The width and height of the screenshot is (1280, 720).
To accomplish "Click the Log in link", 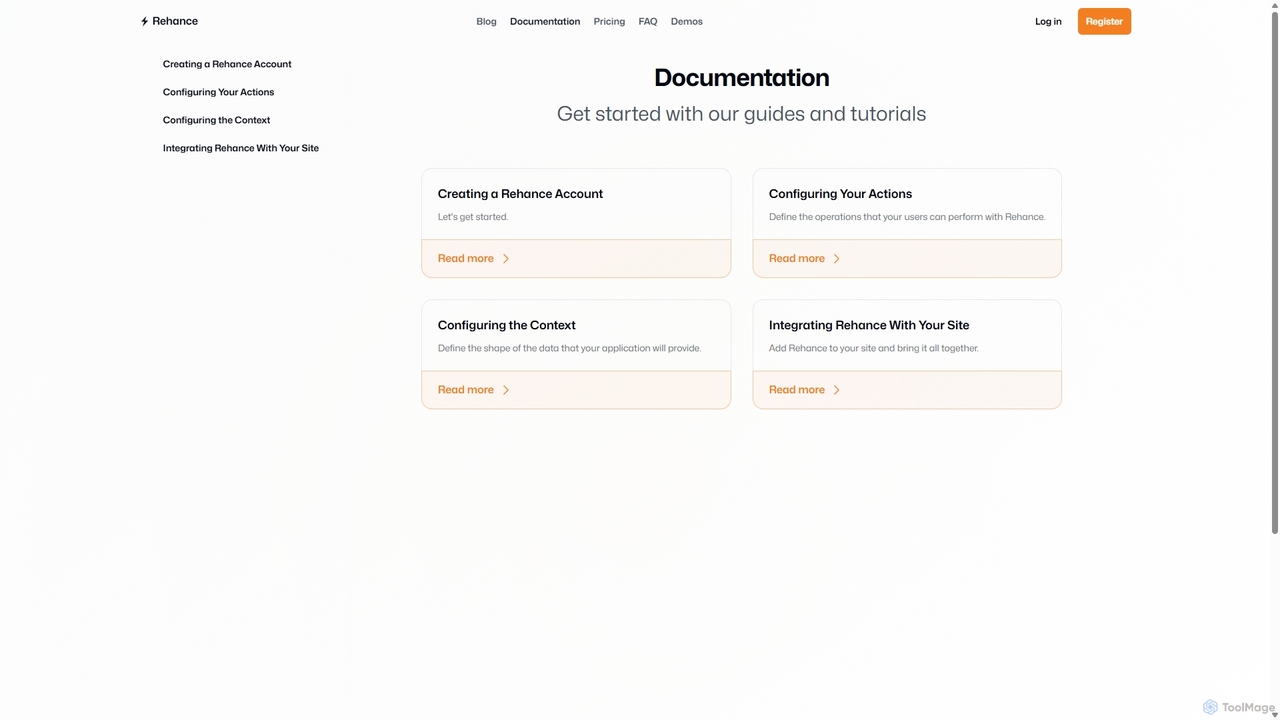I will pyautogui.click(x=1048, y=21).
